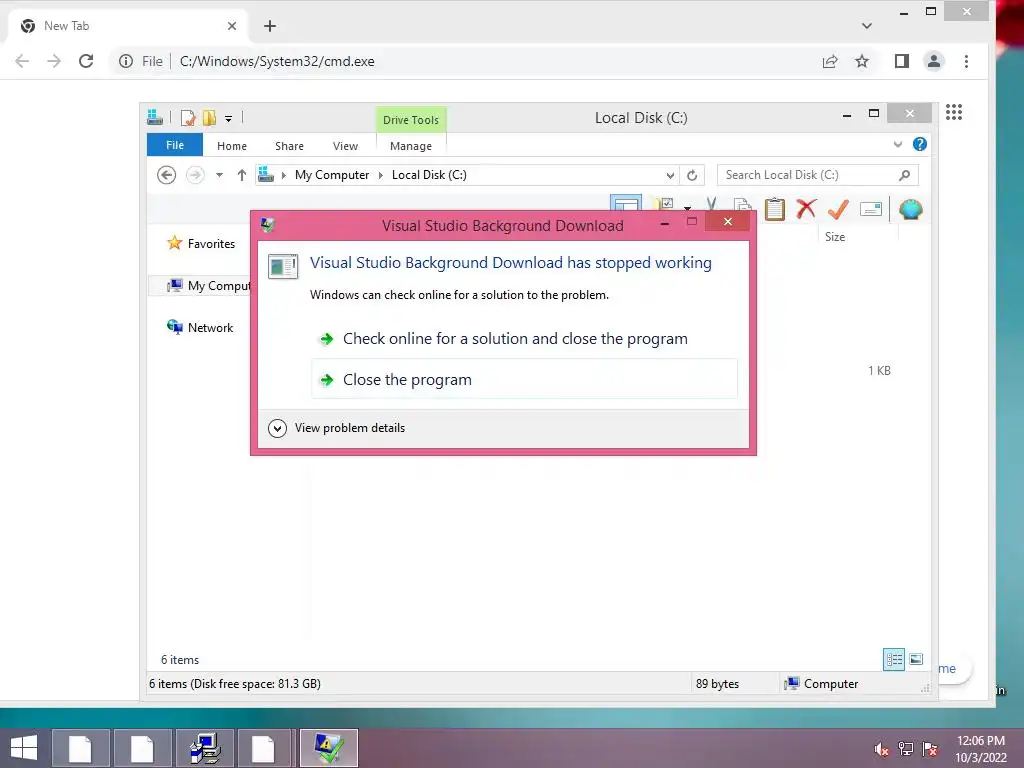Select the Drive Tools contextual tab
This screenshot has width=1024, height=768.
pyautogui.click(x=411, y=120)
